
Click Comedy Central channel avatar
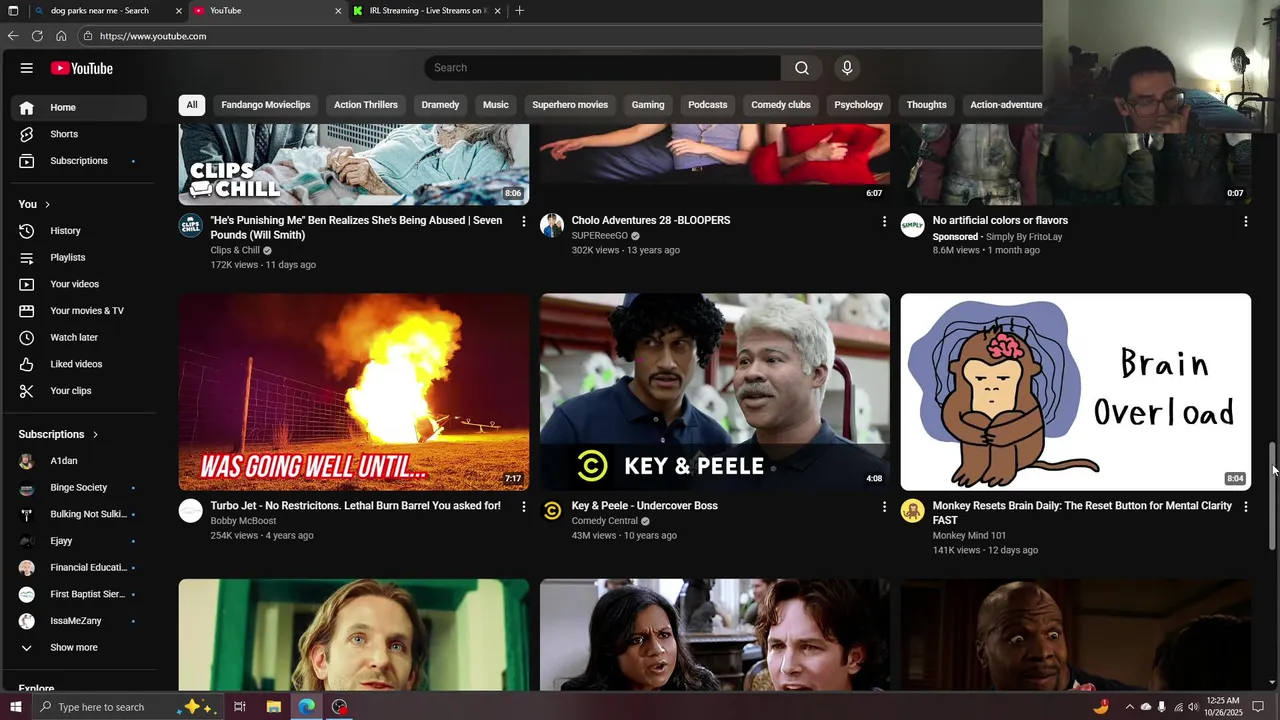(x=552, y=511)
